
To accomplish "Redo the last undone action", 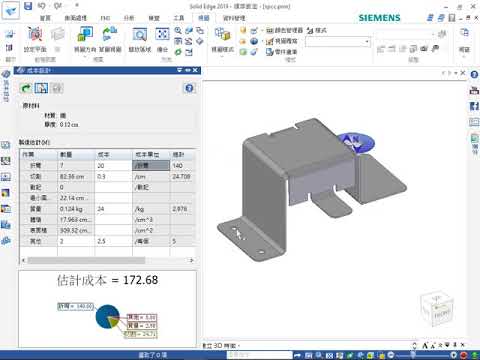I will [58, 6].
